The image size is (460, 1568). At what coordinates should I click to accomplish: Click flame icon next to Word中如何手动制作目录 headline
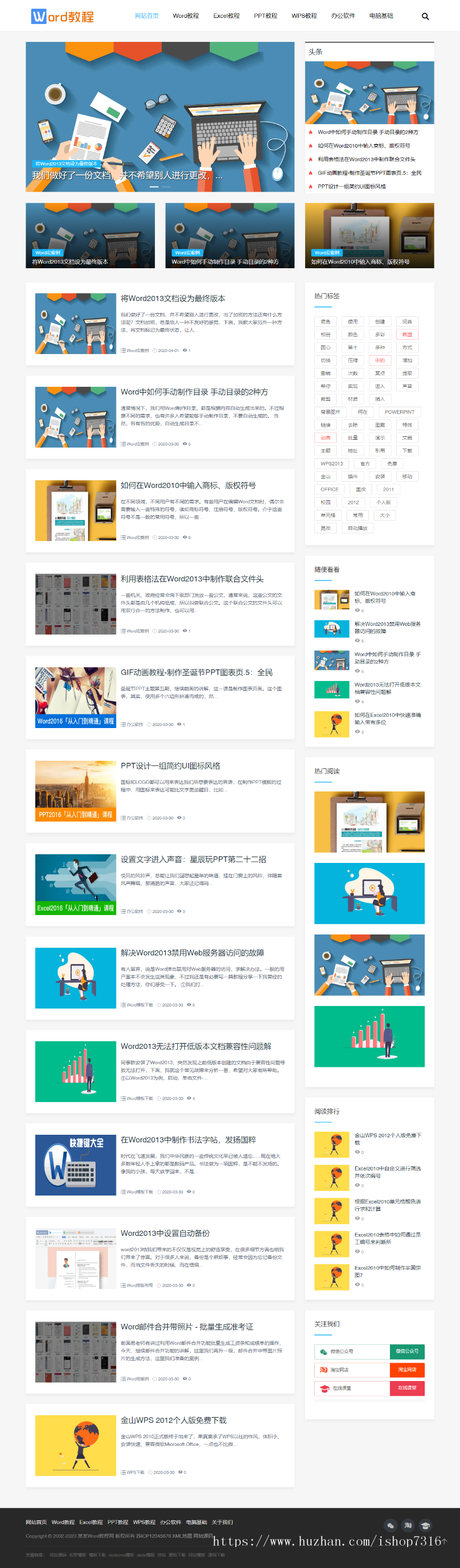click(311, 132)
